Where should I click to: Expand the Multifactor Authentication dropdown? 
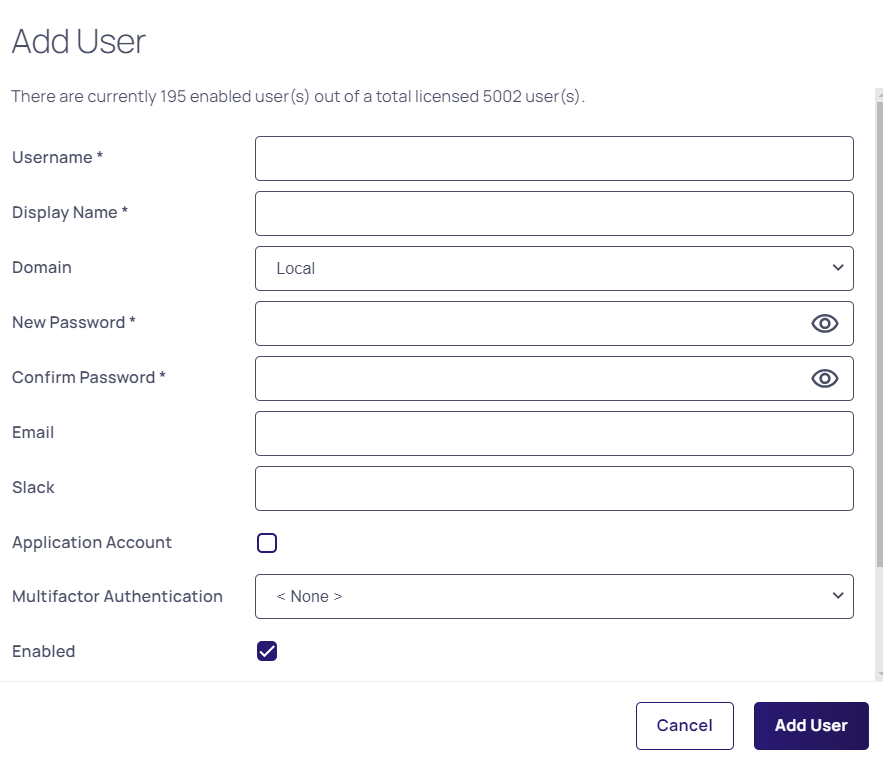(554, 596)
